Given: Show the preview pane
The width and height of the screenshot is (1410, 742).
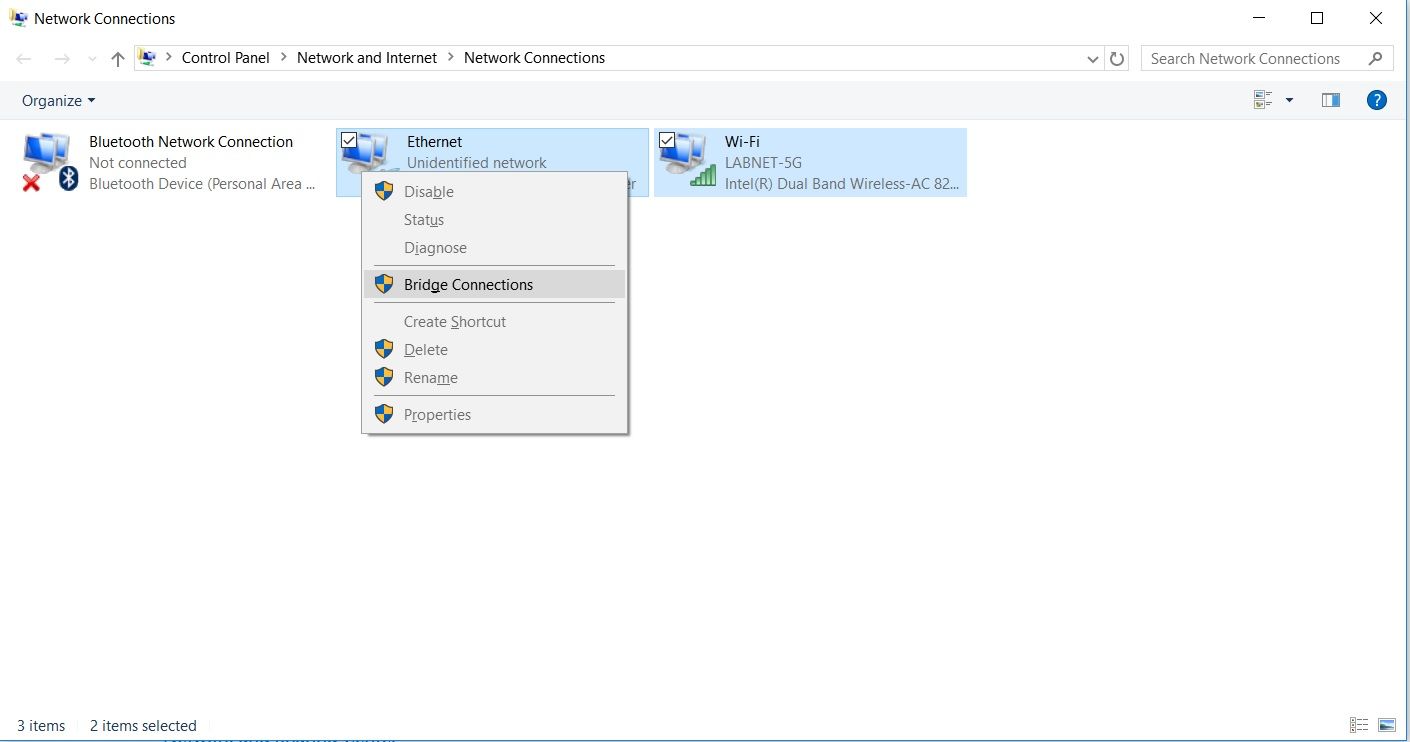Looking at the screenshot, I should tap(1330, 99).
